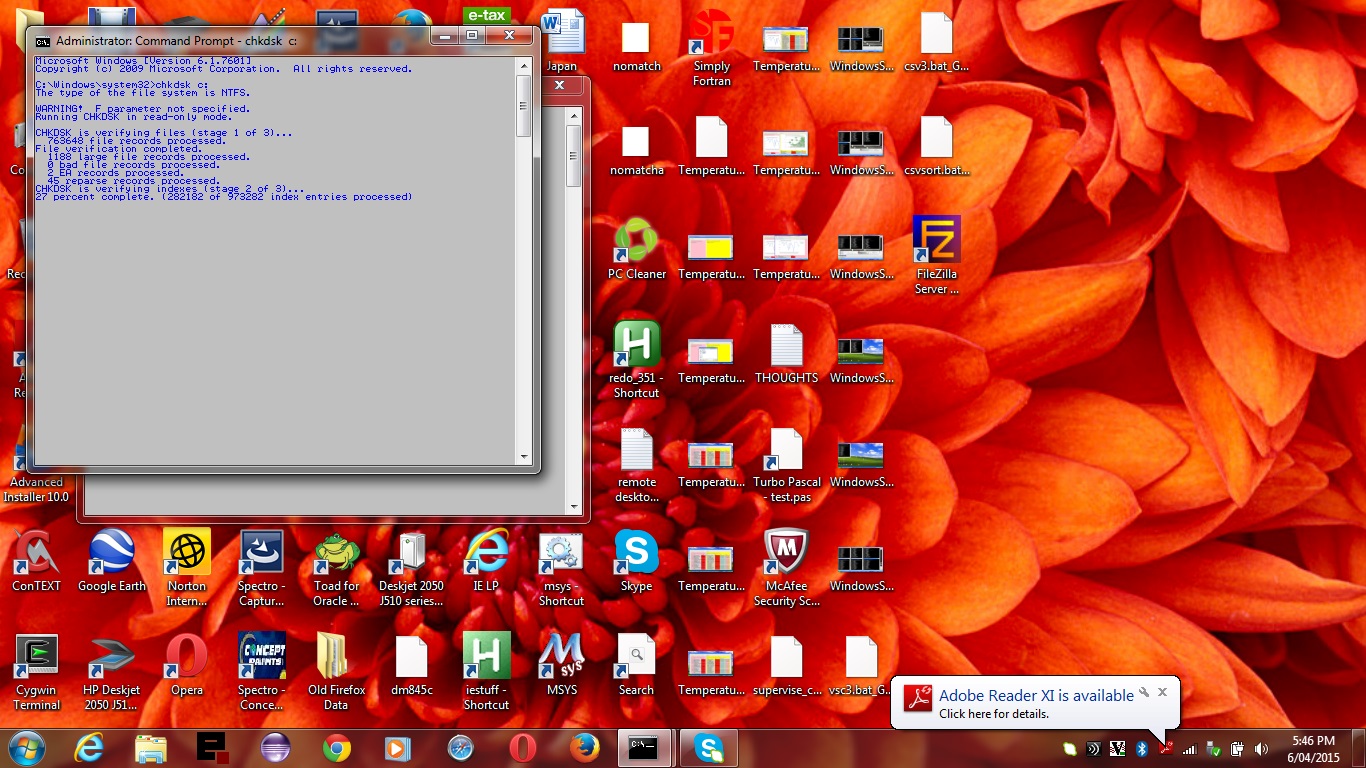The image size is (1366, 768).
Task: Click the Bluetooth icon in system tray
Action: 1141,748
